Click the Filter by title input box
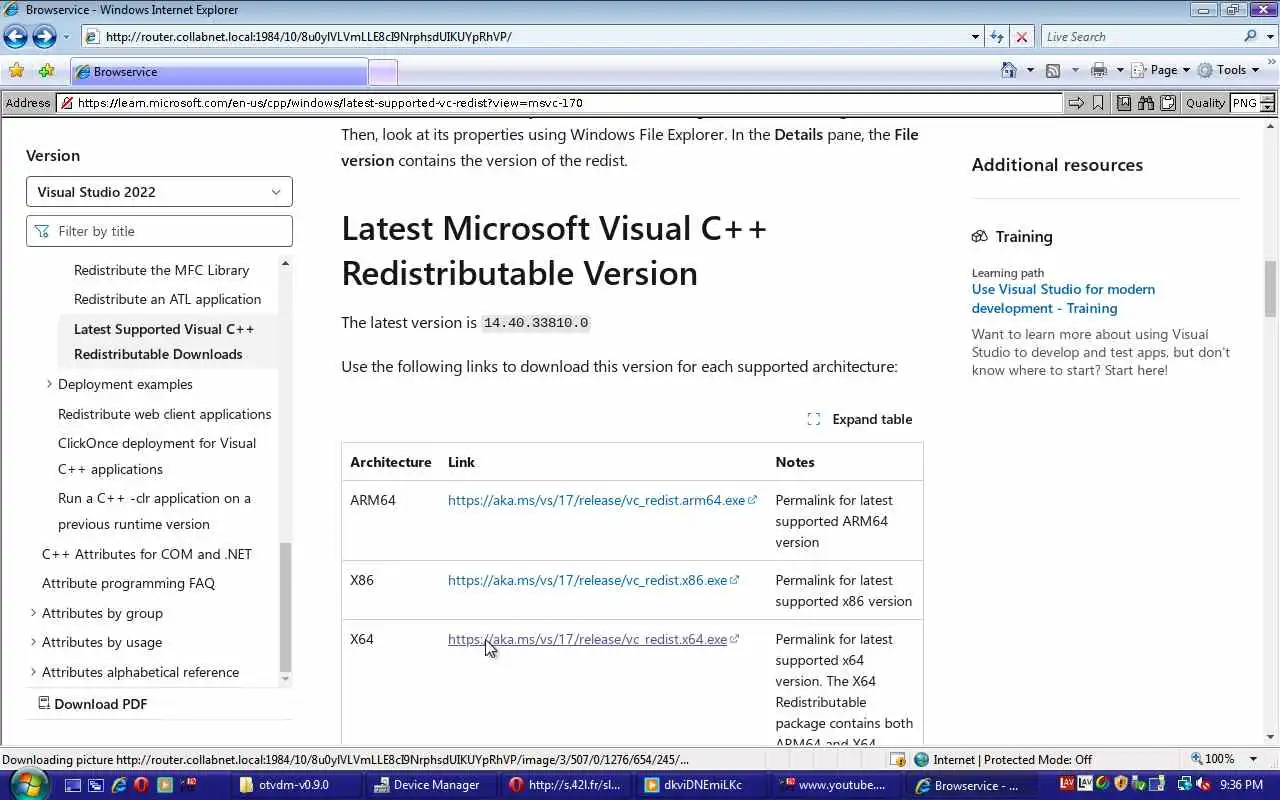 [x=159, y=231]
